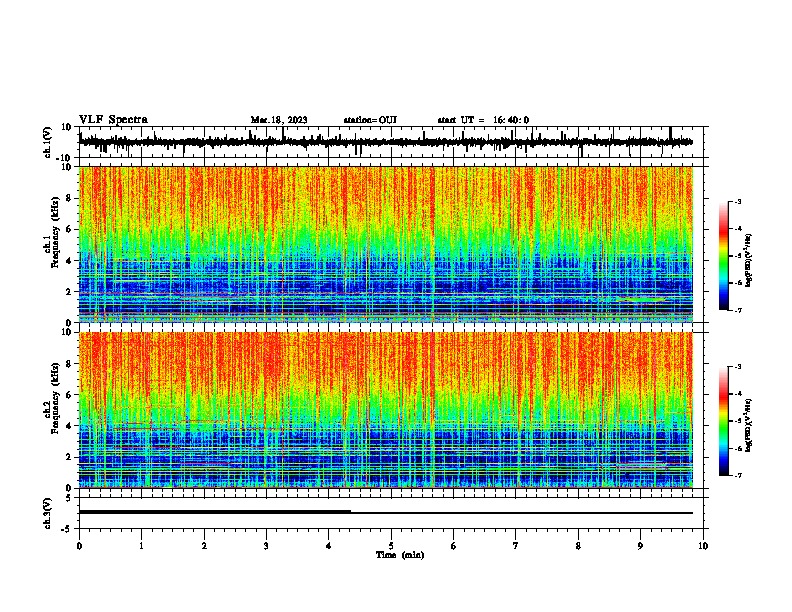Select the ch.2 colorbar log(PSD) unit label
Image resolution: width=792 pixels, height=612 pixels.
749,425
